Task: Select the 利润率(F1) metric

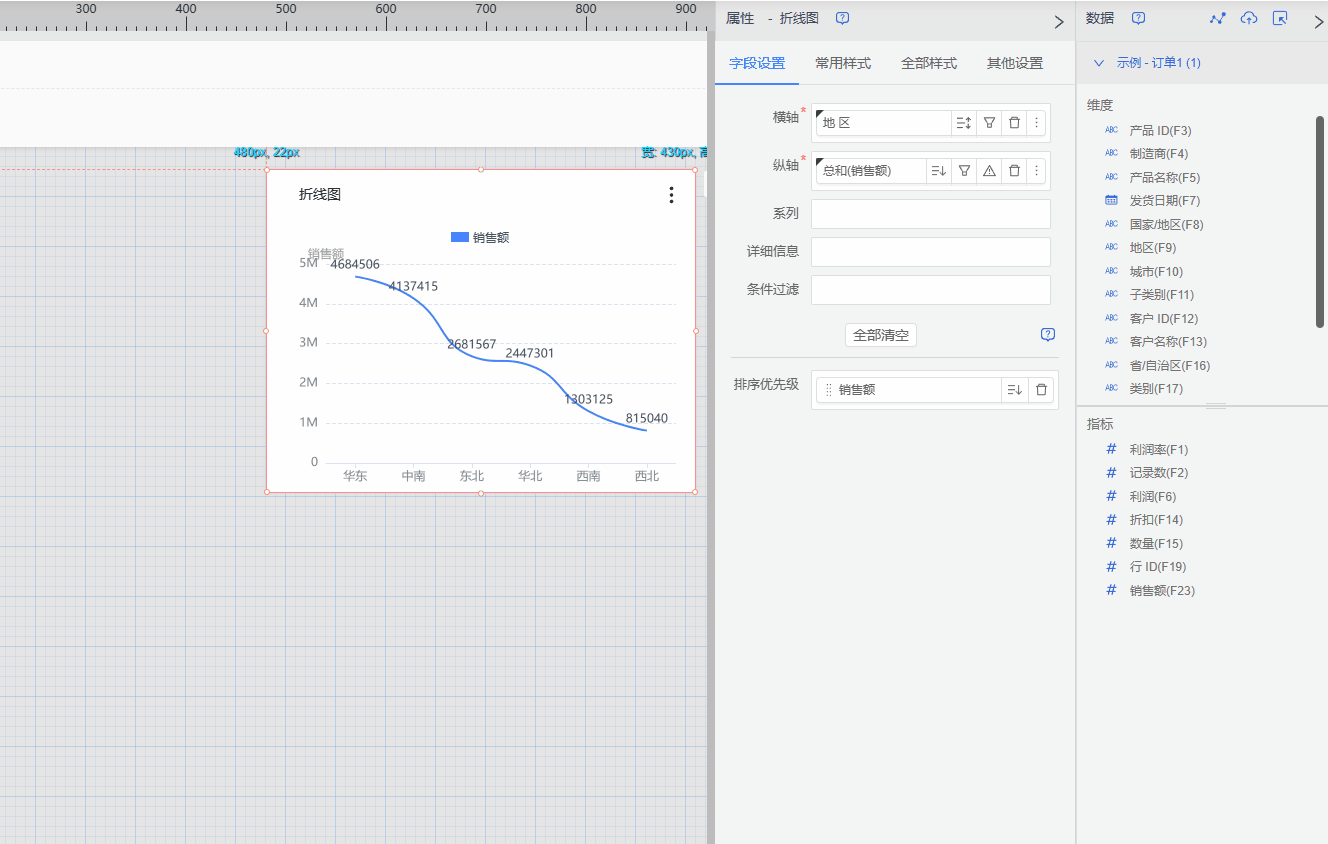Action: pyautogui.click(x=1158, y=450)
